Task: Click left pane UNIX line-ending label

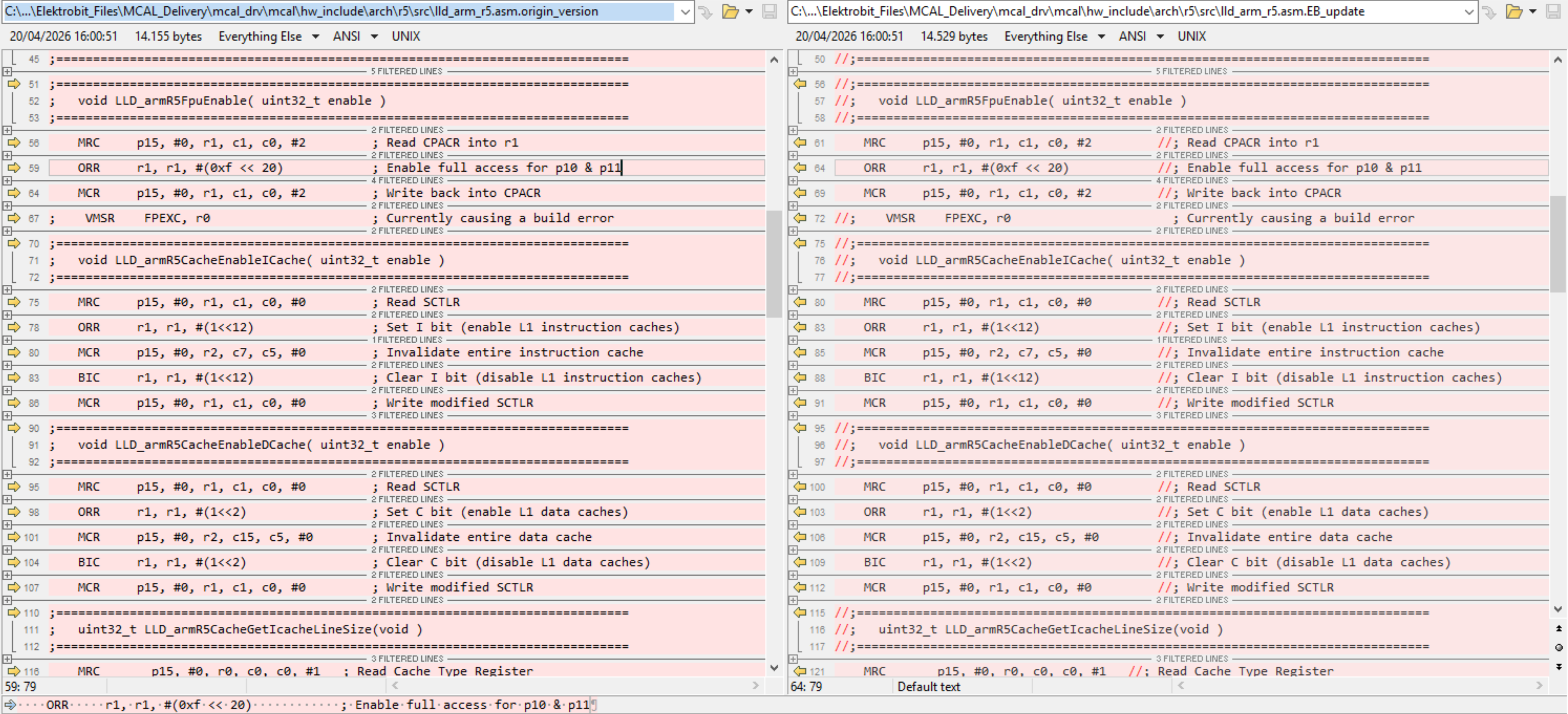Action: tap(406, 36)
